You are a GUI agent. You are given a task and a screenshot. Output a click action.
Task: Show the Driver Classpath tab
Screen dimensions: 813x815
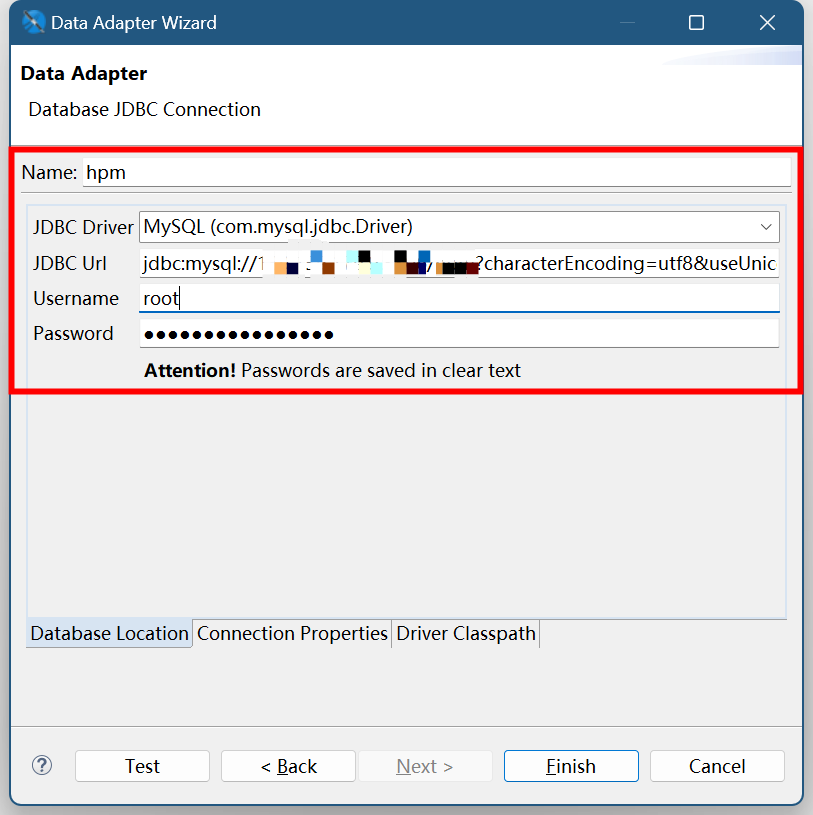coord(466,633)
